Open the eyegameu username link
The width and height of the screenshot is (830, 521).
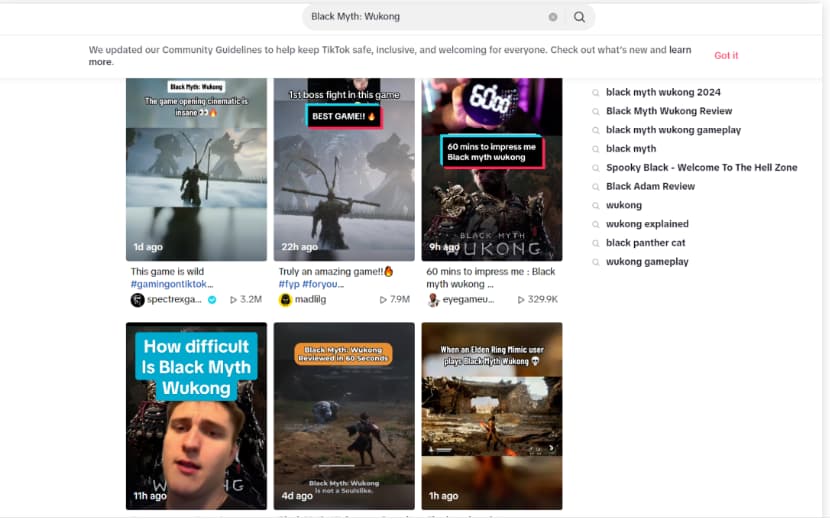tap(468, 300)
